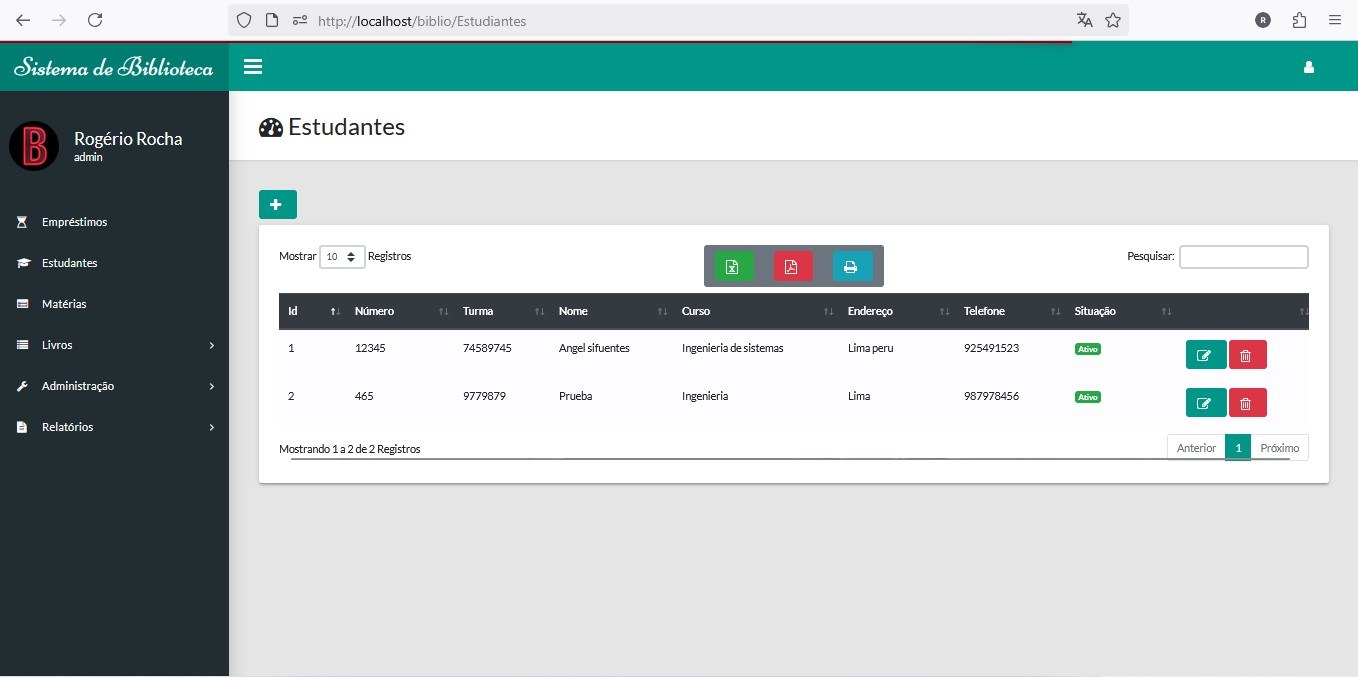Delete the Prueba student record

pyautogui.click(x=1246, y=403)
